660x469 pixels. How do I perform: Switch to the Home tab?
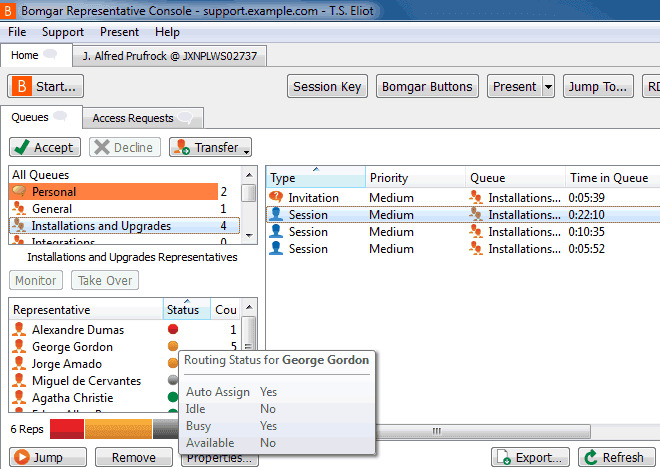[36, 55]
